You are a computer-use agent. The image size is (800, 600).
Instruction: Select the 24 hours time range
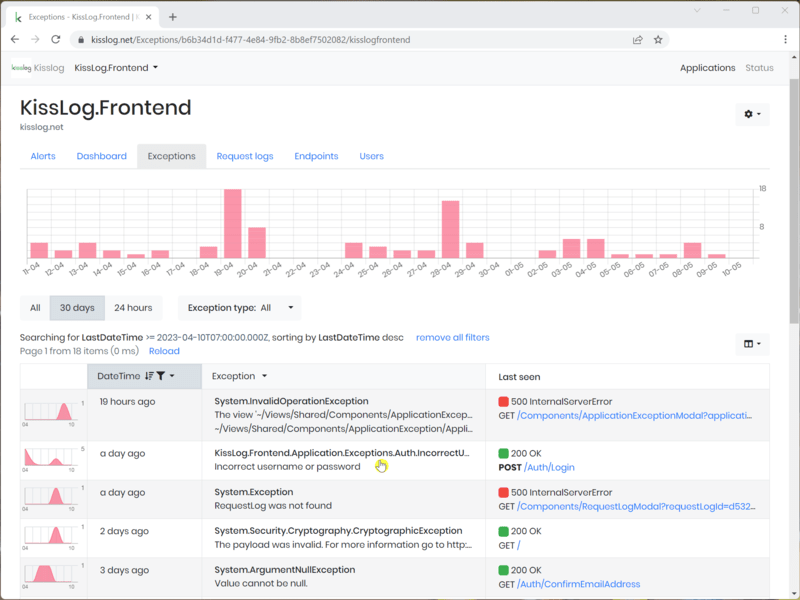tap(133, 308)
